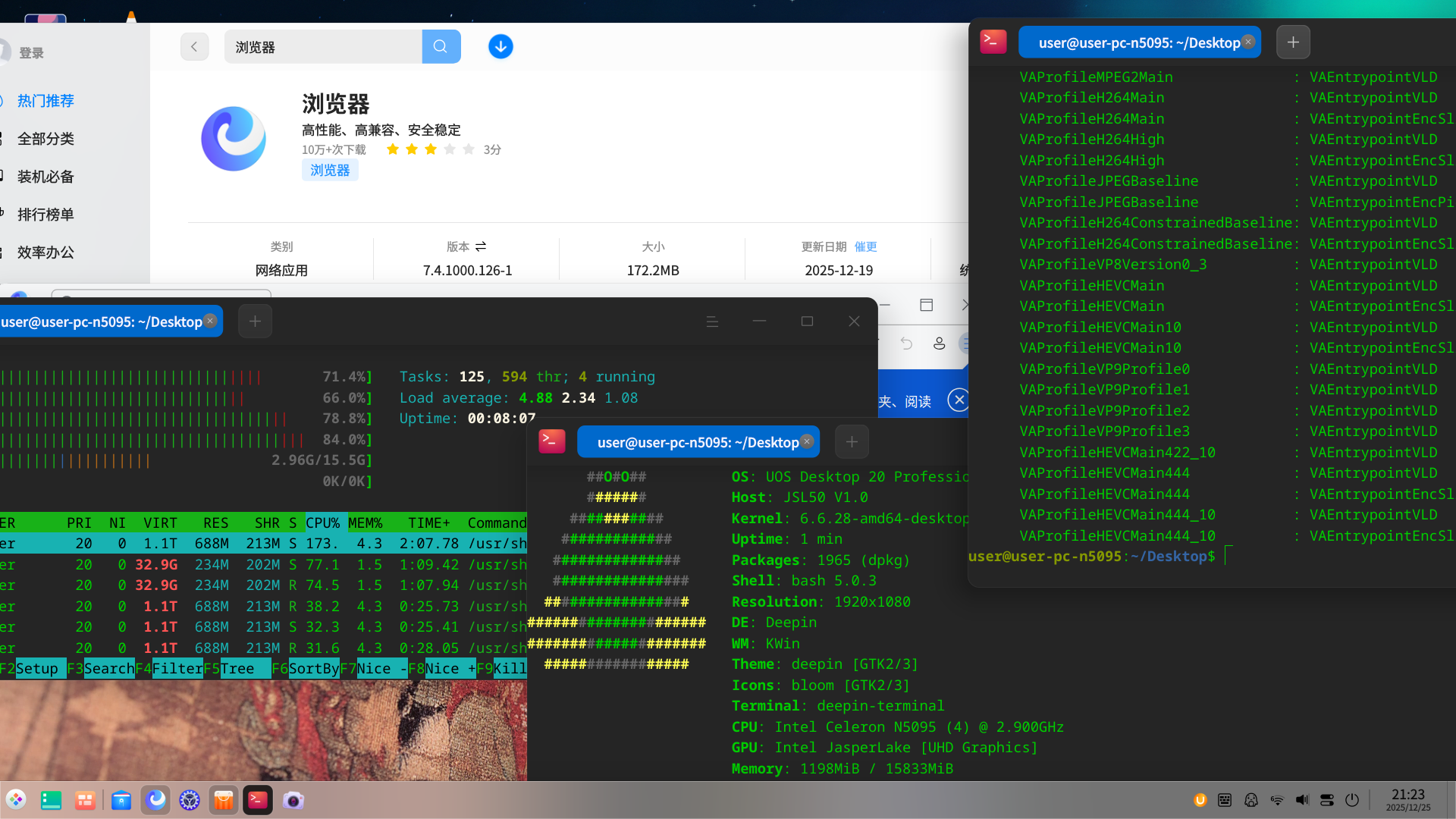Select 全部分类 in the App Store sidebar
The height and width of the screenshot is (819, 1456).
pos(45,139)
